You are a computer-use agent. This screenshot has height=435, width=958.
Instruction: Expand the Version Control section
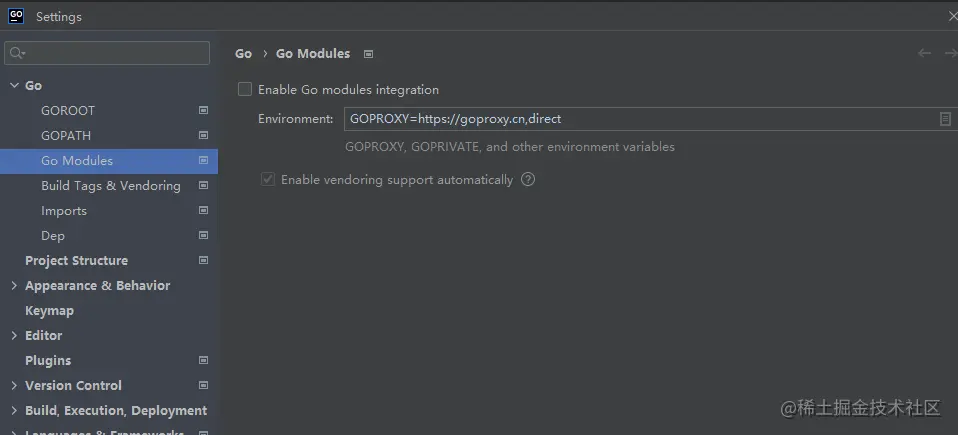pyautogui.click(x=14, y=386)
